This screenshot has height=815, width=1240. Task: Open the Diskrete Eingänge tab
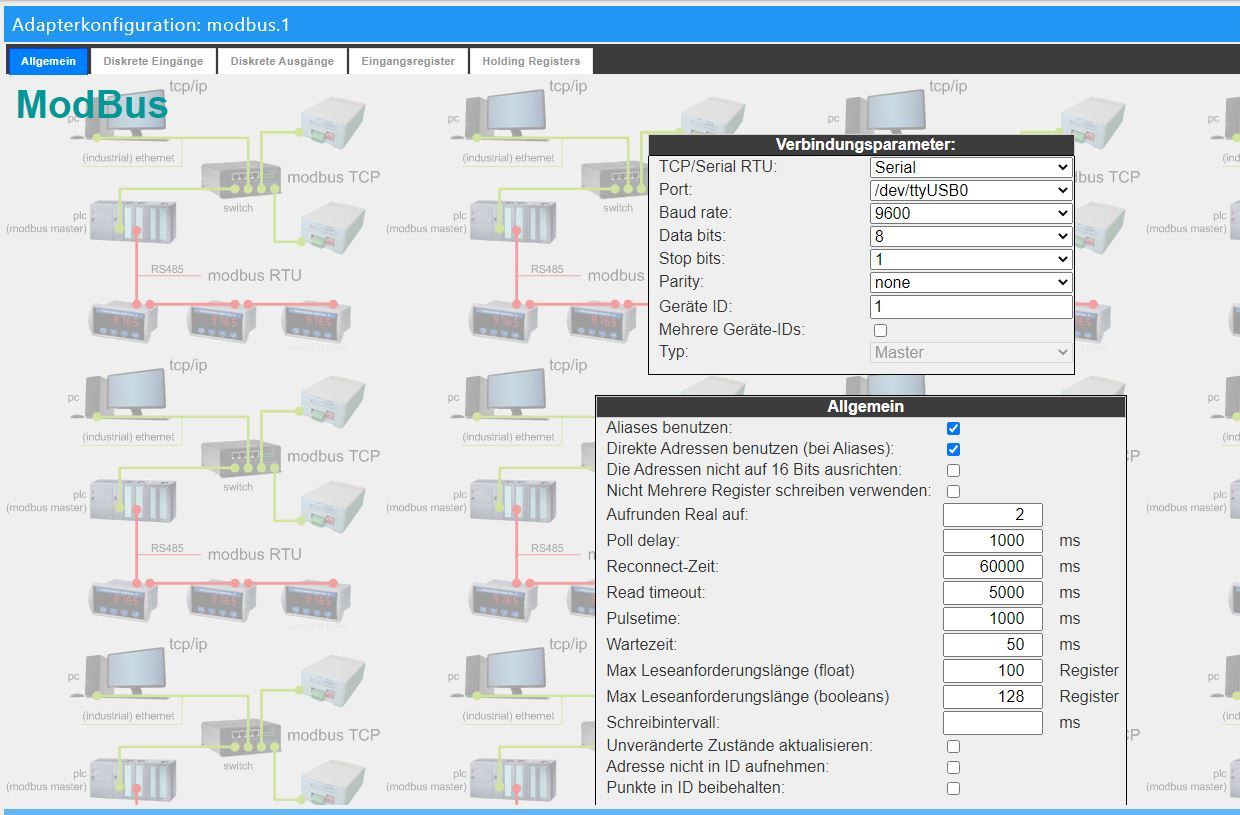point(153,61)
